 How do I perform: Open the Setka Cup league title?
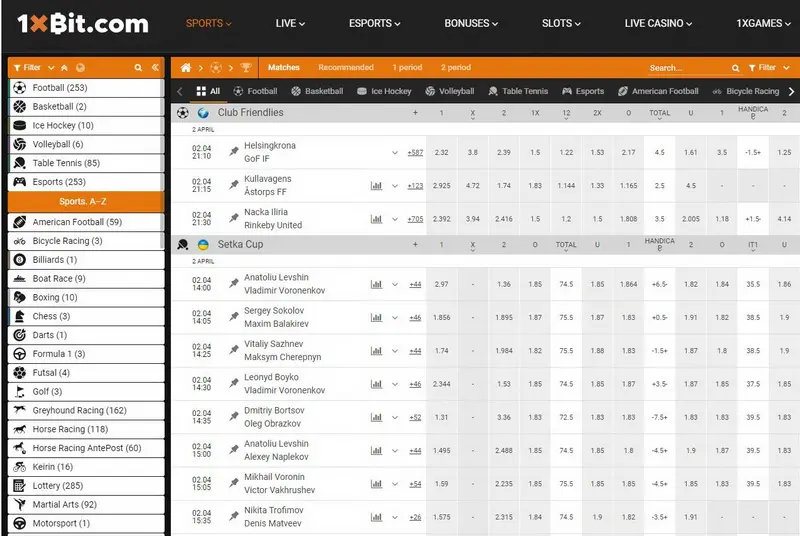click(x=240, y=245)
